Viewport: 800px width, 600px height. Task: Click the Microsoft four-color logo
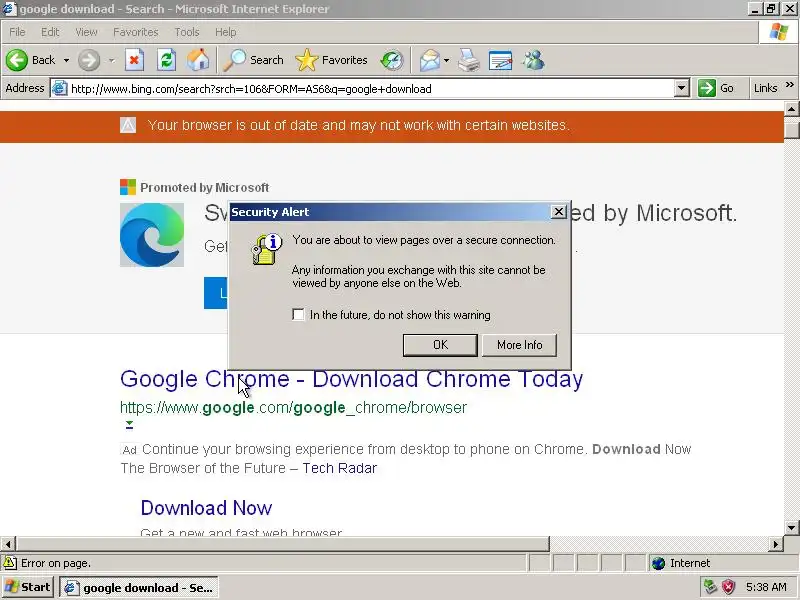[128, 187]
